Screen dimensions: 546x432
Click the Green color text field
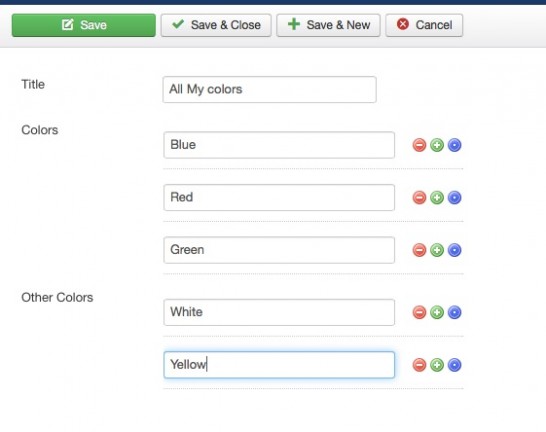tap(279, 250)
